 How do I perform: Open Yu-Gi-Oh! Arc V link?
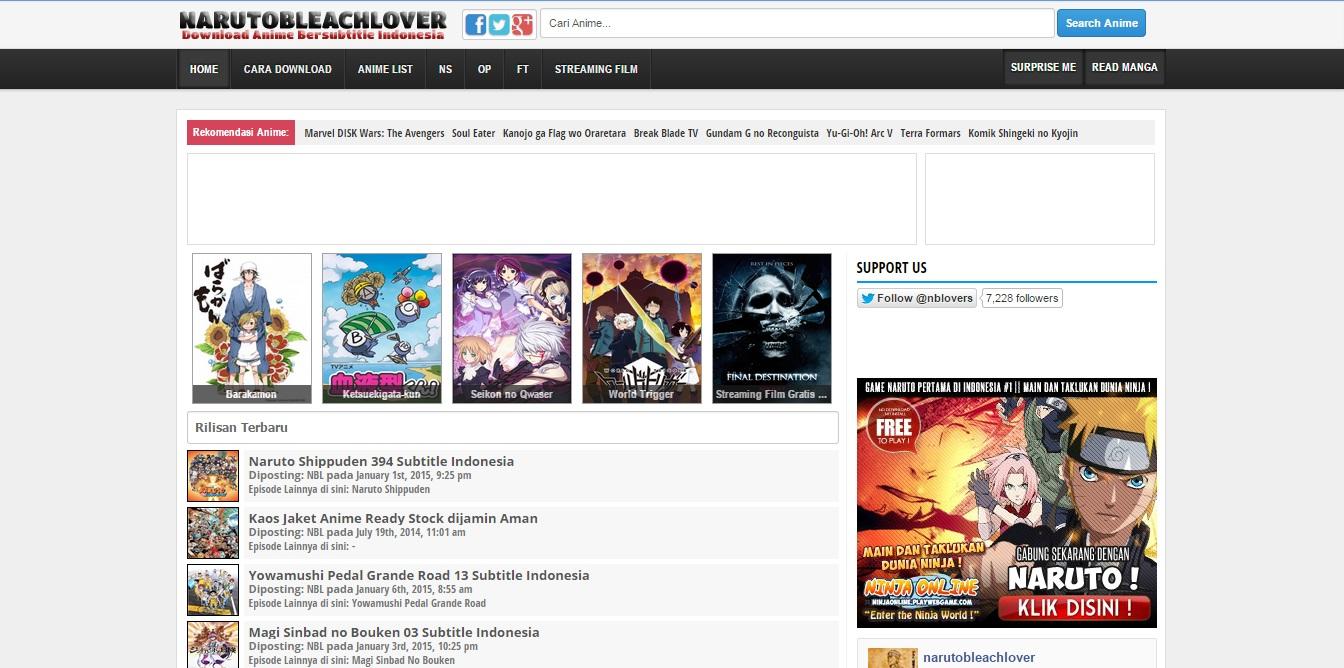coord(860,133)
